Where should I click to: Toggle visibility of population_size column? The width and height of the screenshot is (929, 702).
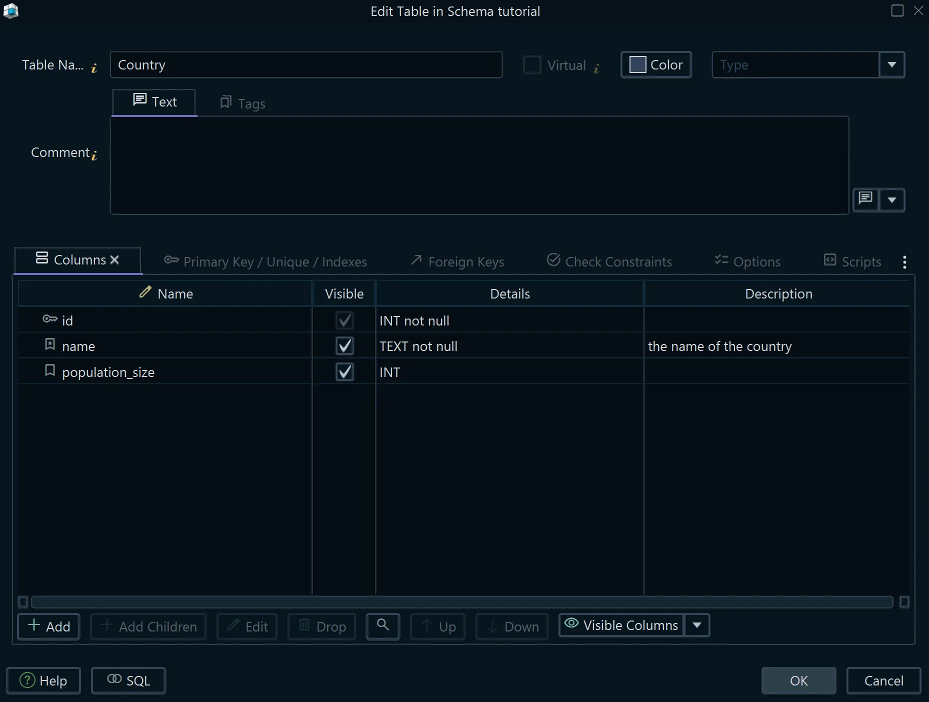click(x=344, y=371)
